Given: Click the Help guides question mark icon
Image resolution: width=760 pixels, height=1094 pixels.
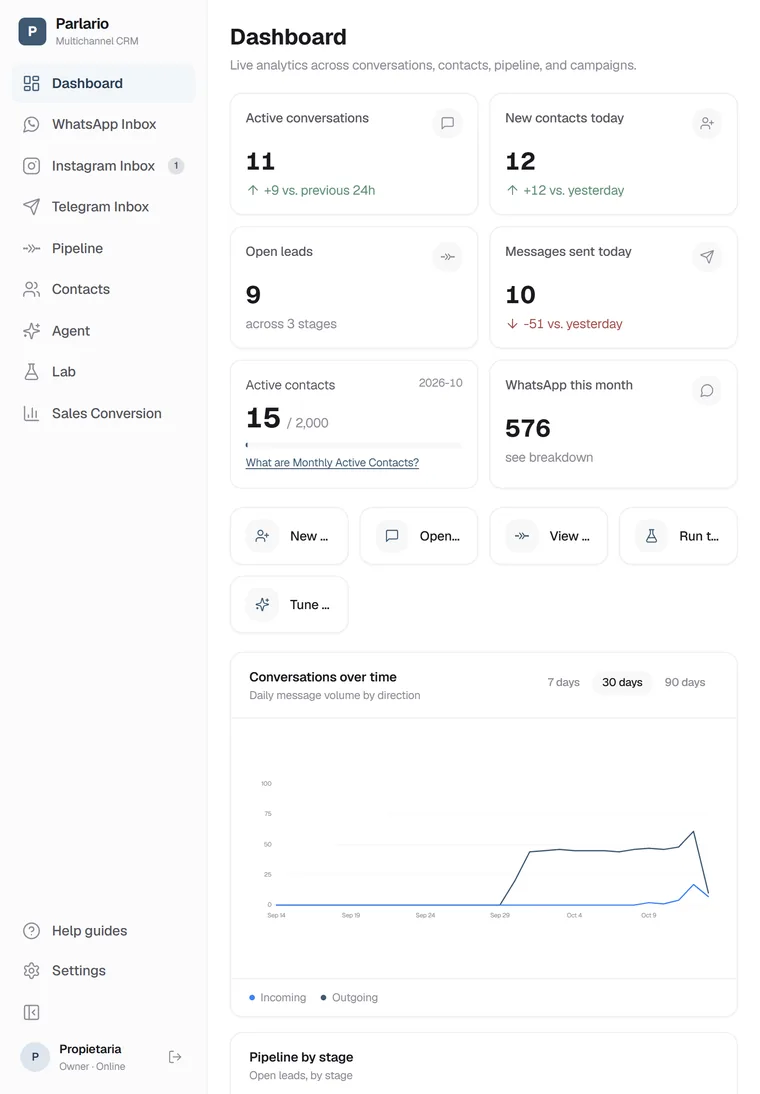Looking at the screenshot, I should click(31, 931).
